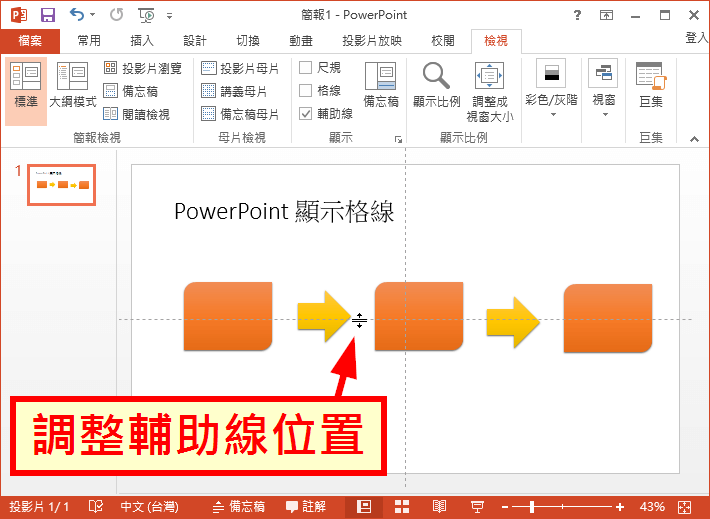Click zoom in plus button

point(620,507)
